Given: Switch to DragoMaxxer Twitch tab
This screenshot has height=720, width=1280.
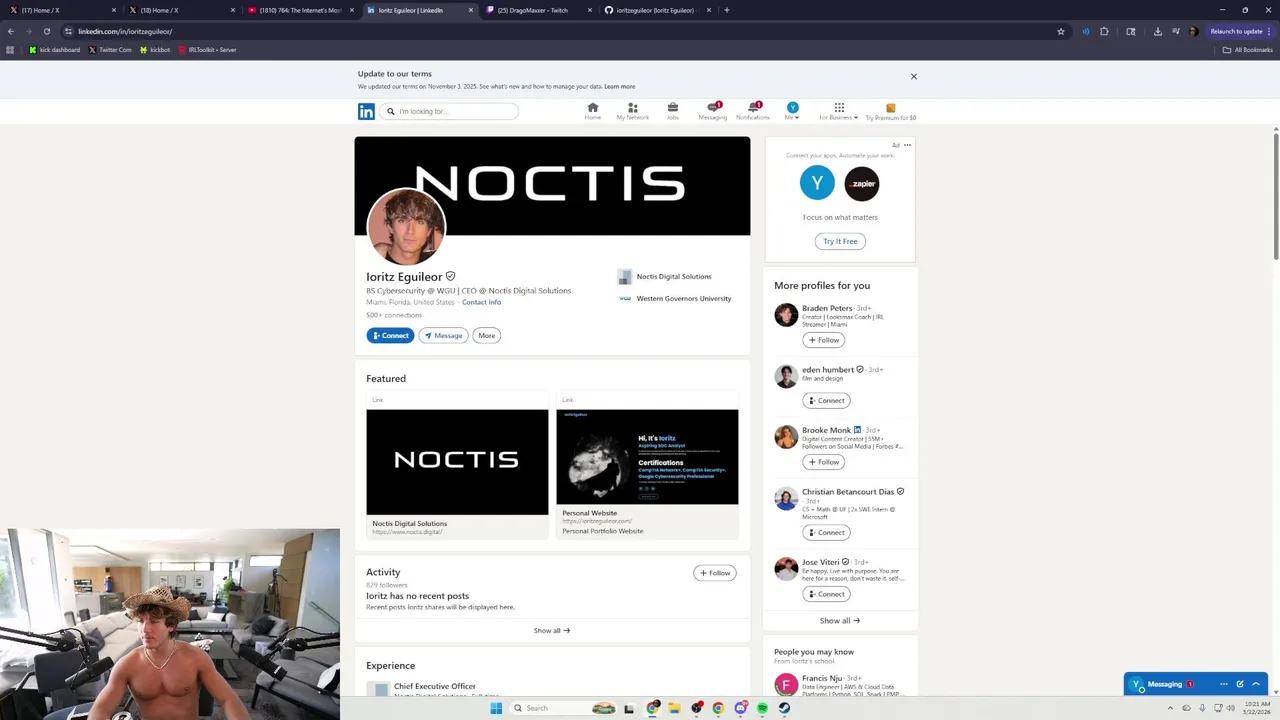Looking at the screenshot, I should point(536,10).
